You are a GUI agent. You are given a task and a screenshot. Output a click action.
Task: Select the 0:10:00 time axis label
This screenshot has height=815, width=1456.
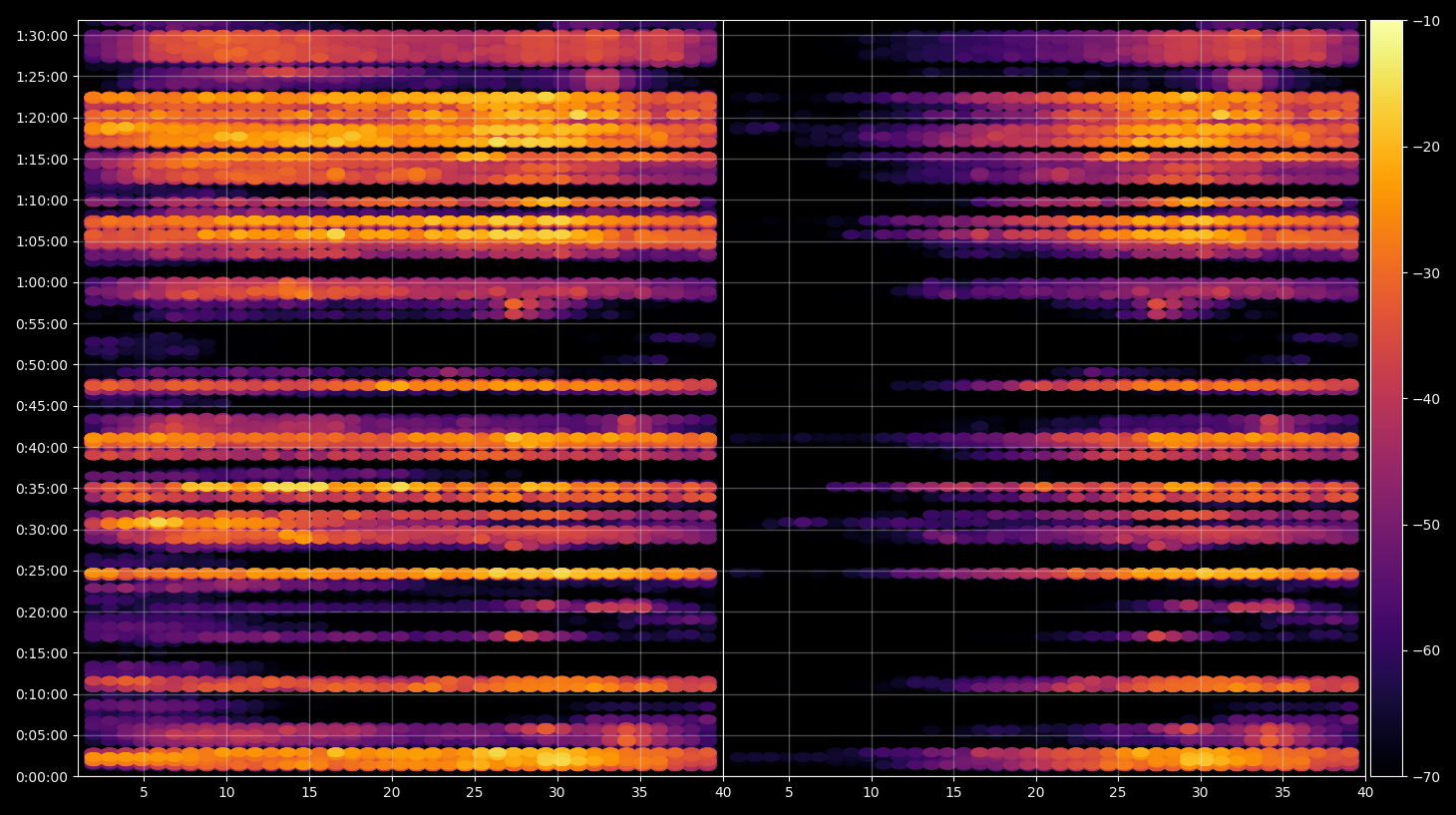(x=42, y=694)
